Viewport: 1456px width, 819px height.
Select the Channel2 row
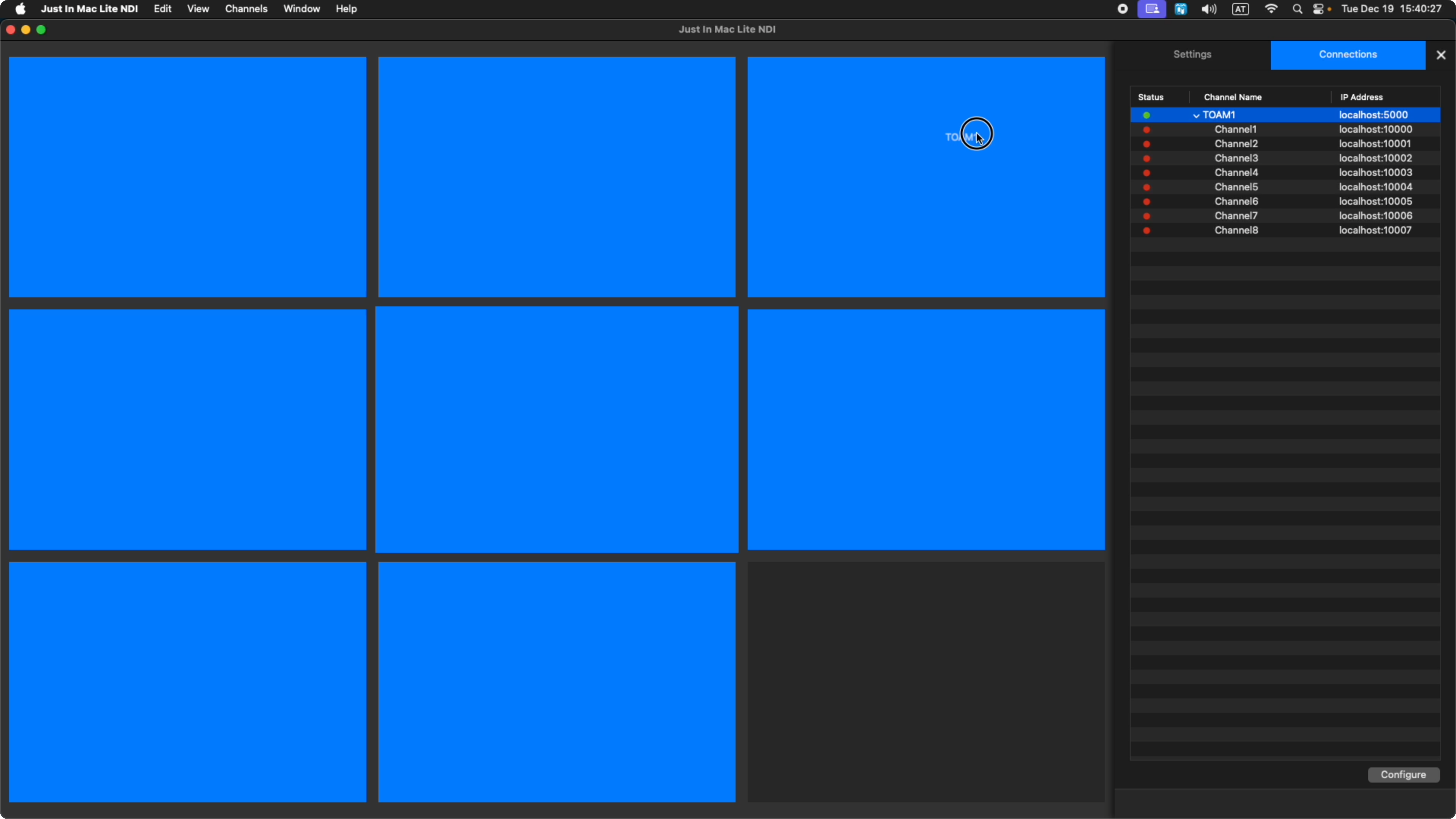(1285, 144)
